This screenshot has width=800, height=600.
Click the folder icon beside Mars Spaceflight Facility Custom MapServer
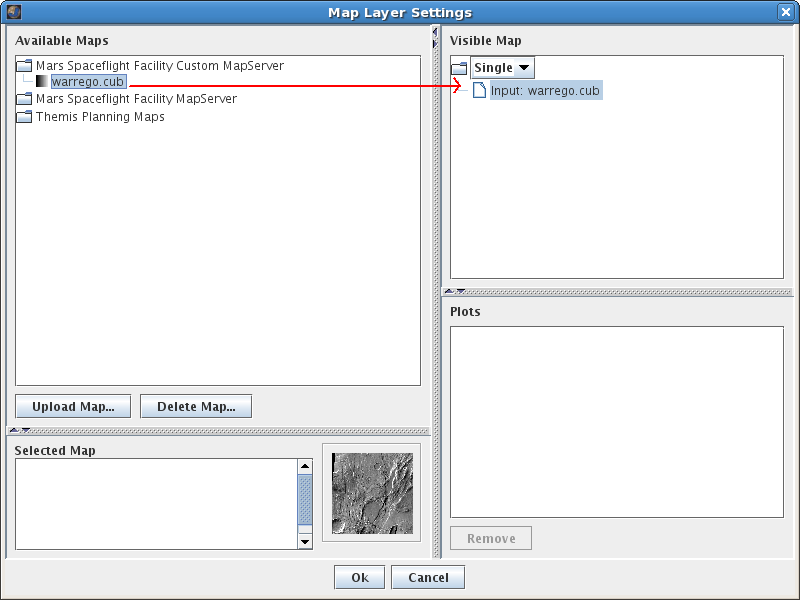tap(23, 65)
